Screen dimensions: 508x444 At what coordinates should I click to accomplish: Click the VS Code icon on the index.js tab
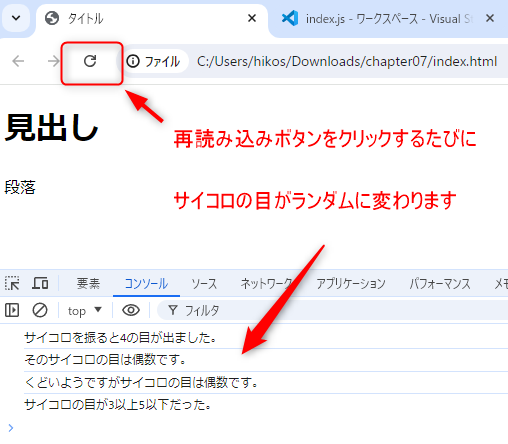coord(290,18)
